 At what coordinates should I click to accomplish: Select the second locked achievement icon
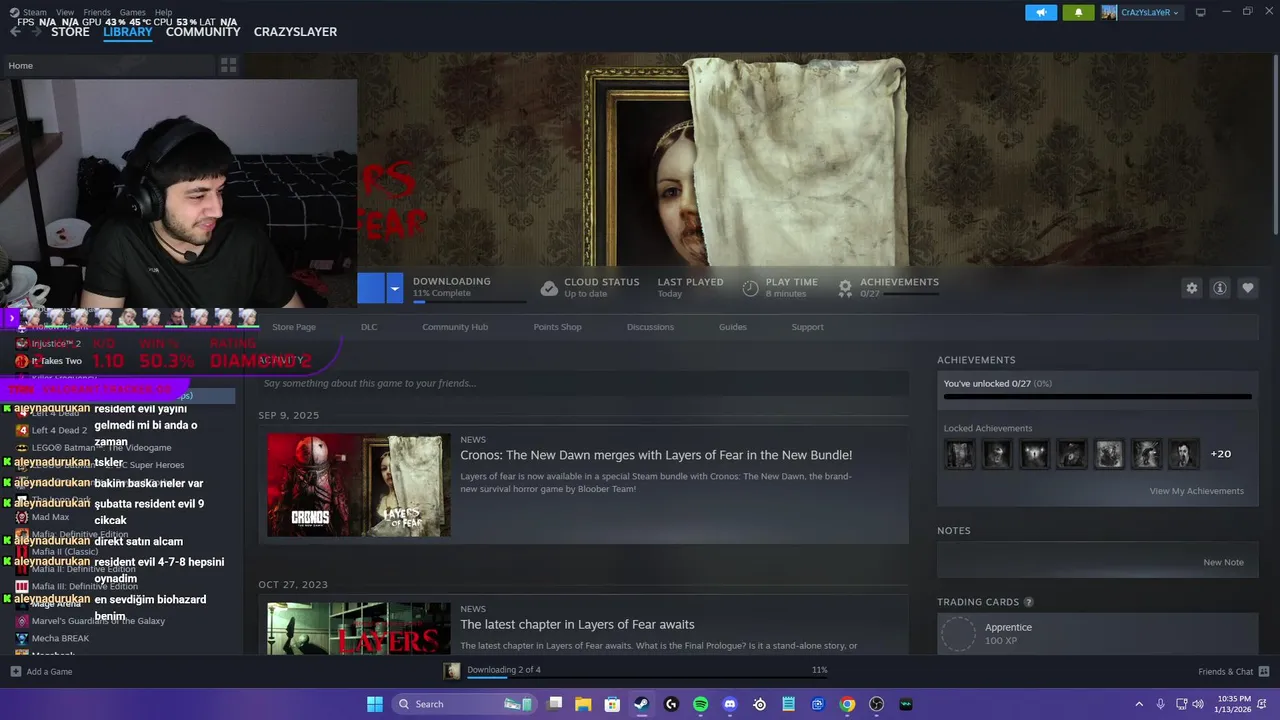(997, 454)
